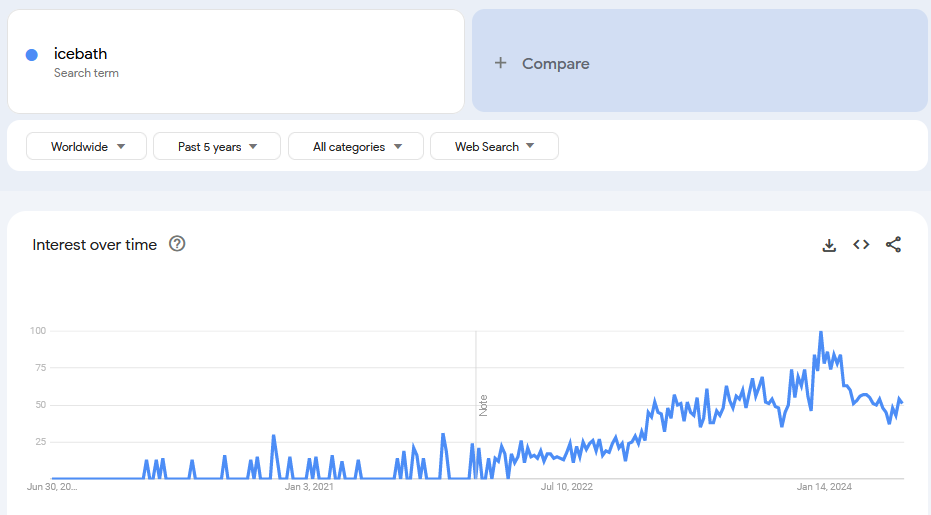Open the Worldwide region dropdown

point(87,146)
